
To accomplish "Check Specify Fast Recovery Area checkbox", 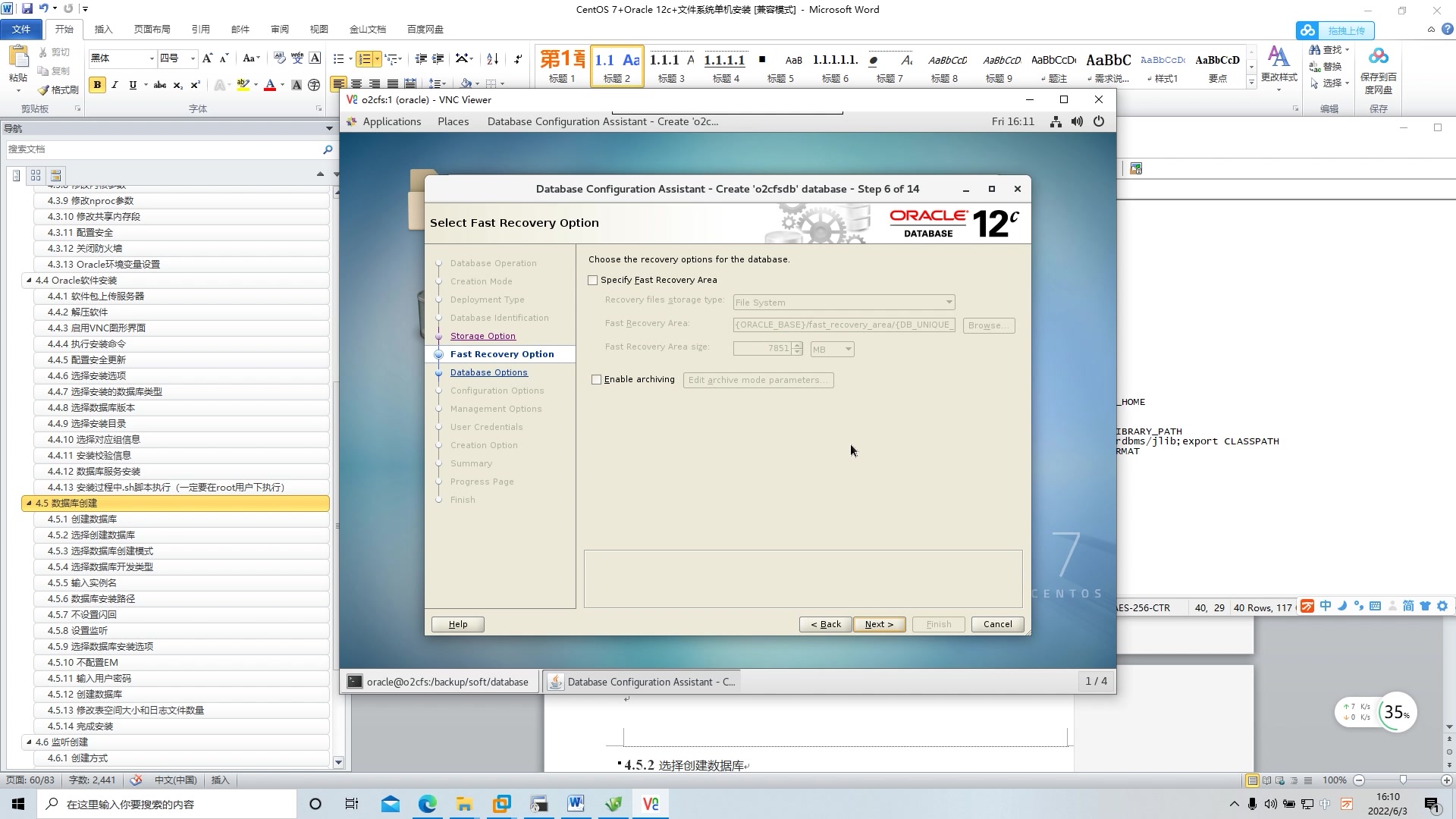I will tap(593, 281).
